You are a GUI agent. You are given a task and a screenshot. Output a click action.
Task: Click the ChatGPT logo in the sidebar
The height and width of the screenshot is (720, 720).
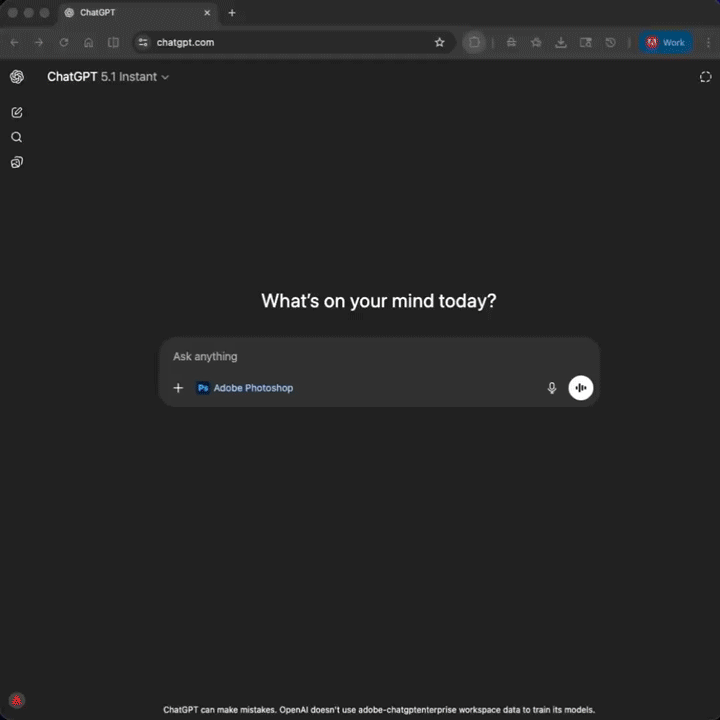[17, 77]
